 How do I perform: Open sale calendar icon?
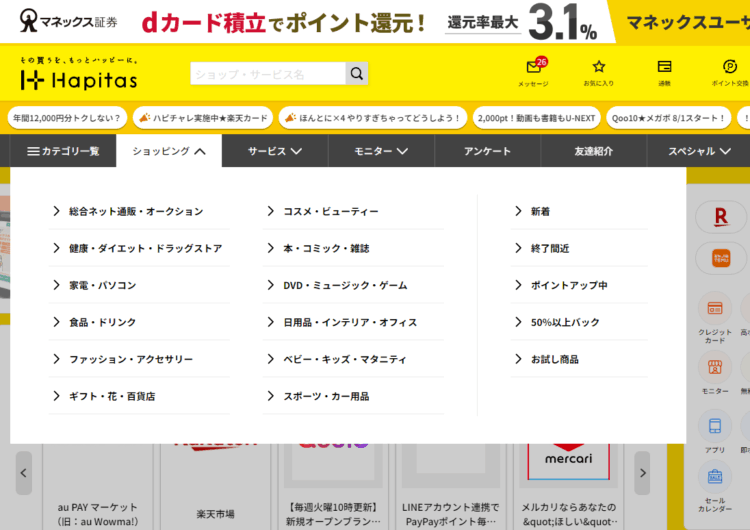(x=715, y=477)
